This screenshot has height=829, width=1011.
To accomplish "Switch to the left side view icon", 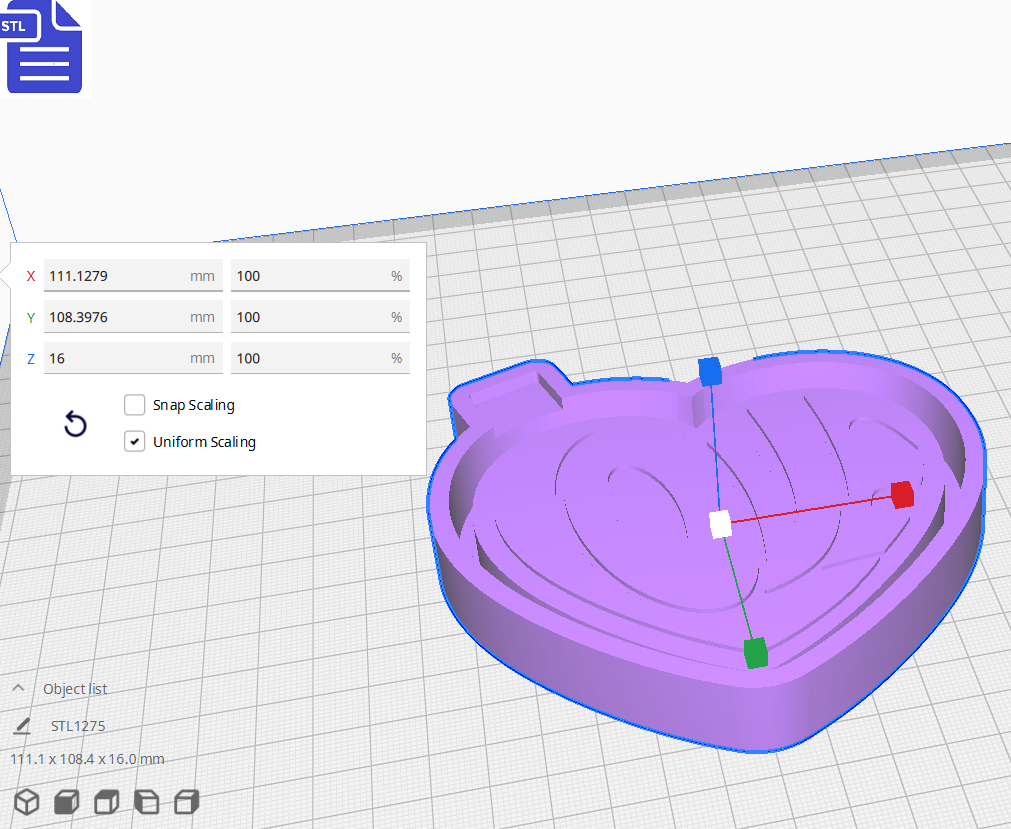I will tap(146, 802).
